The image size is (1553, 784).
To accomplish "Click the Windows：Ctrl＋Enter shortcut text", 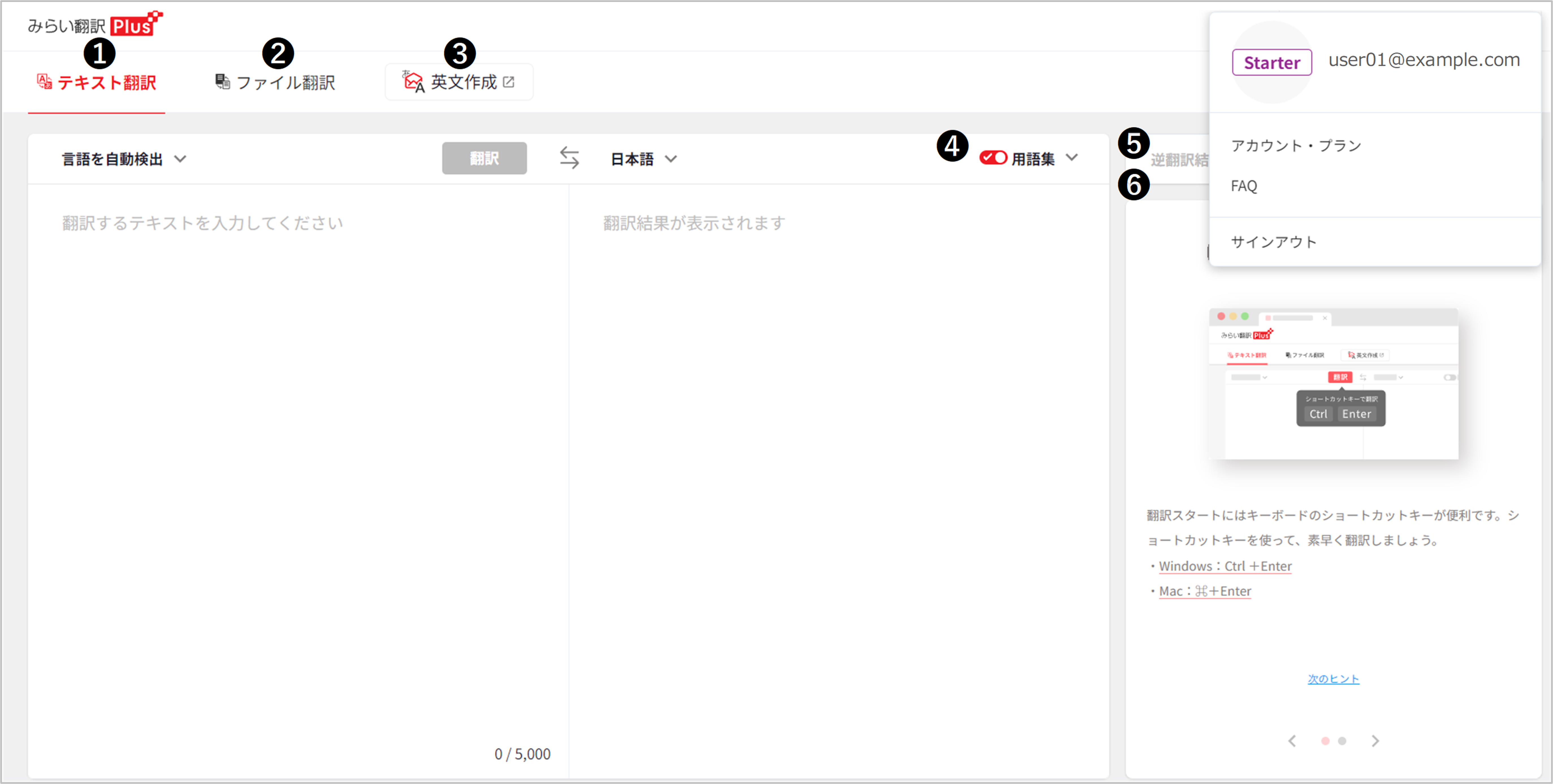I will tap(1225, 566).
